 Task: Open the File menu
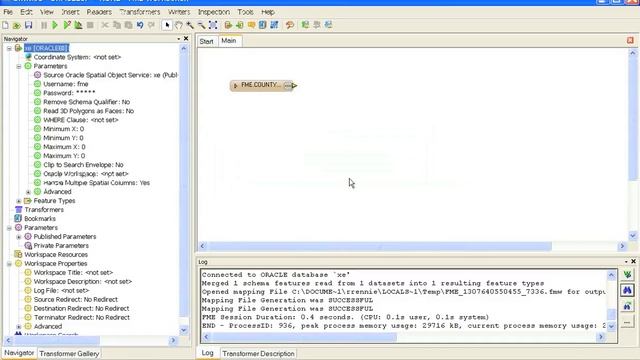click(x=8, y=12)
